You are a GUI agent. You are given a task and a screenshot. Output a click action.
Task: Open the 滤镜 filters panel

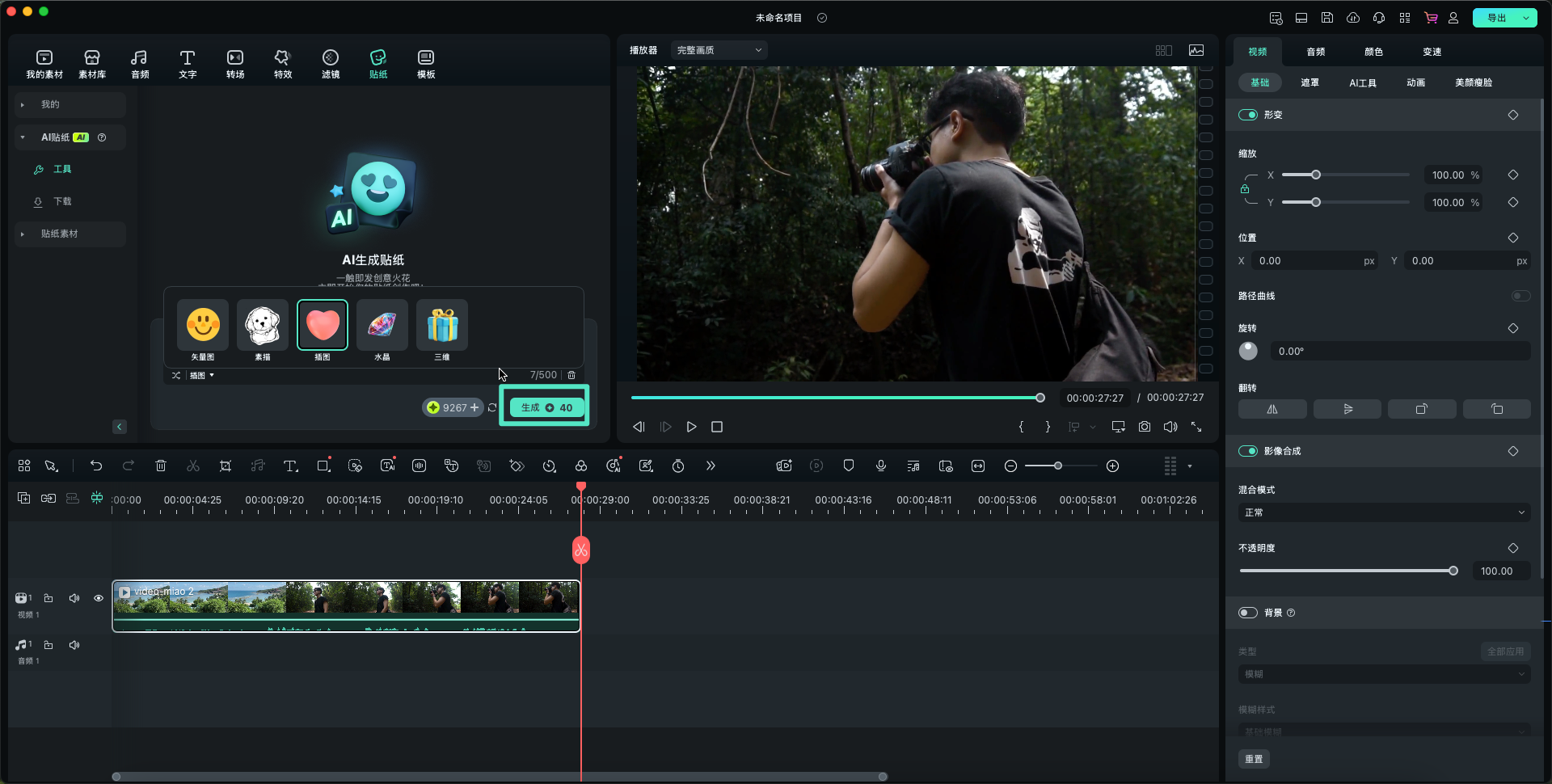[x=331, y=64]
